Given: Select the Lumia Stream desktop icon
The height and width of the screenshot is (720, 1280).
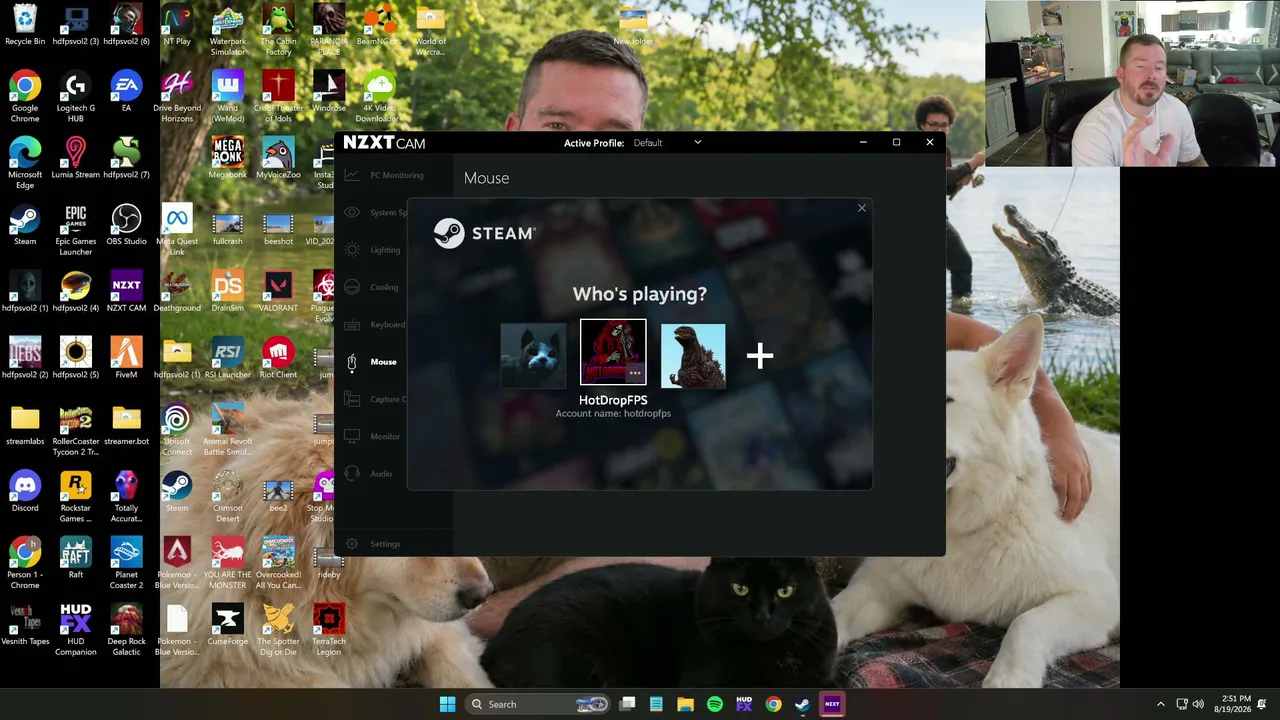Looking at the screenshot, I should 76,158.
